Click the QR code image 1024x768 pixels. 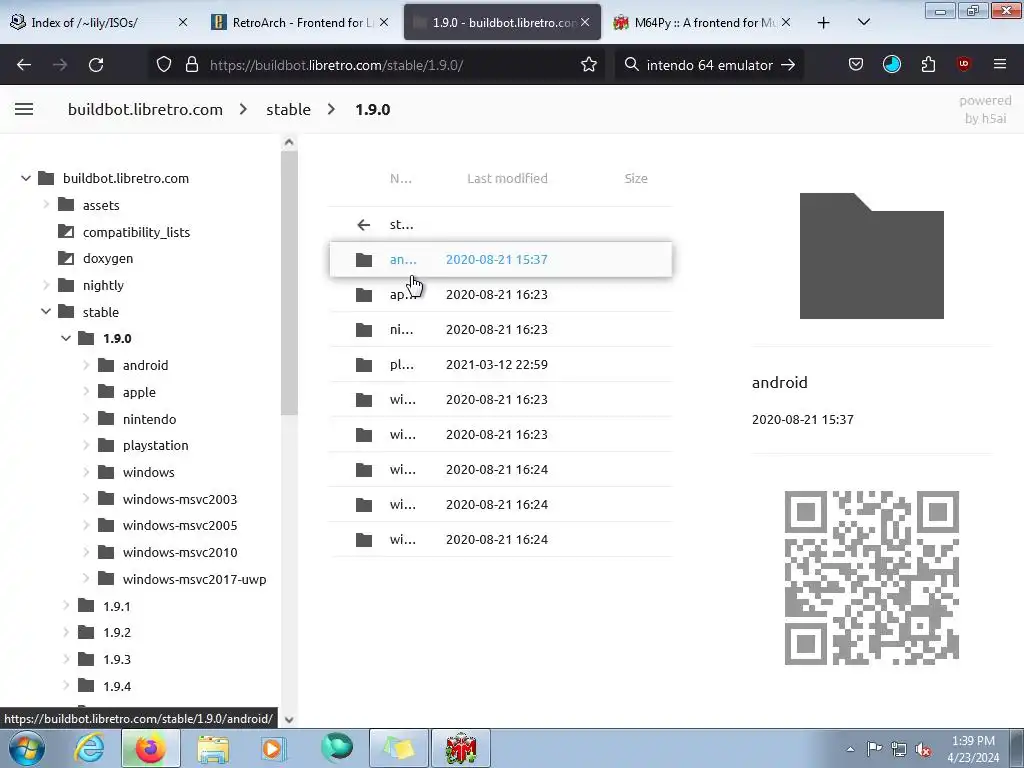point(871,578)
